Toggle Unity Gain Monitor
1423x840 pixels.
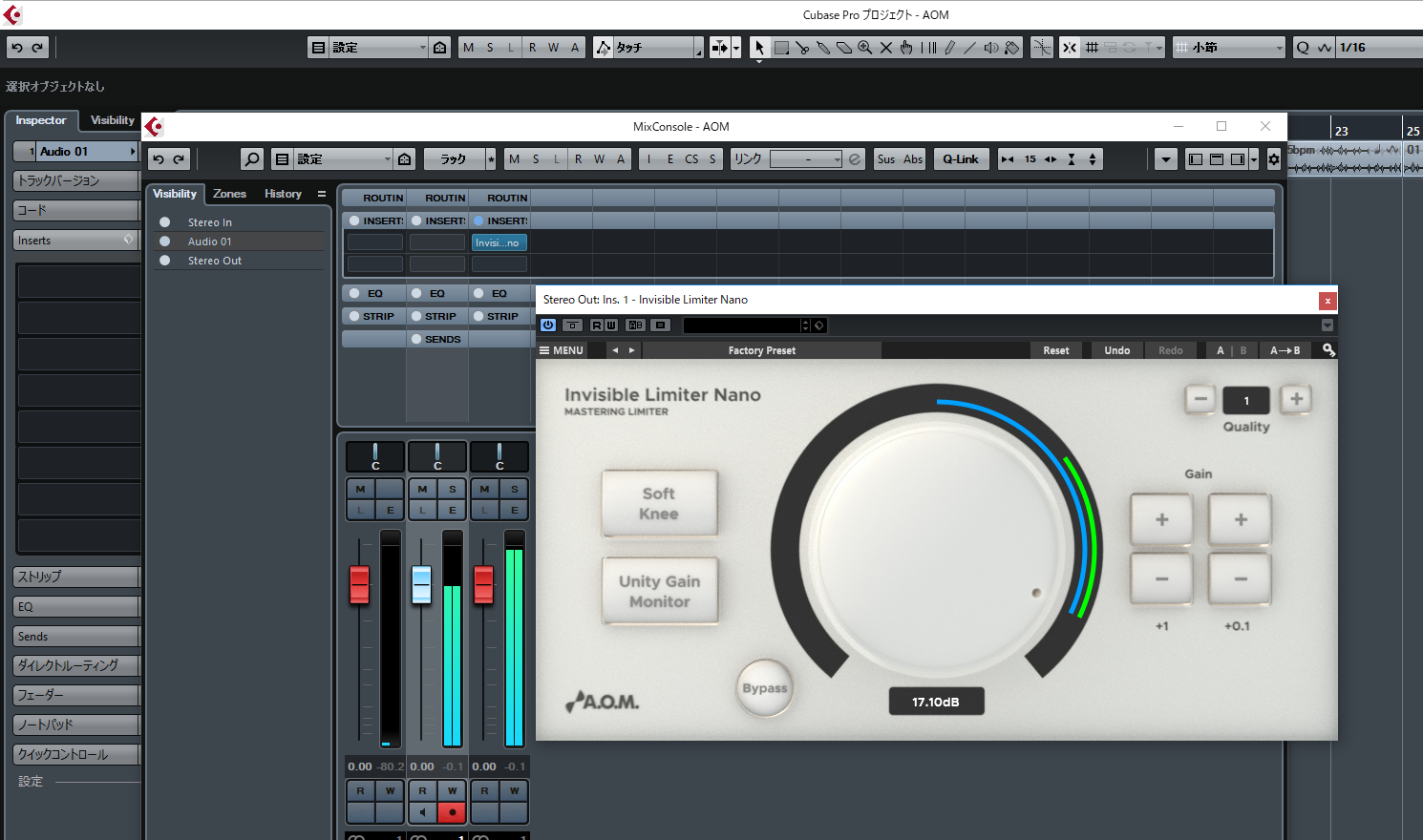tap(659, 591)
